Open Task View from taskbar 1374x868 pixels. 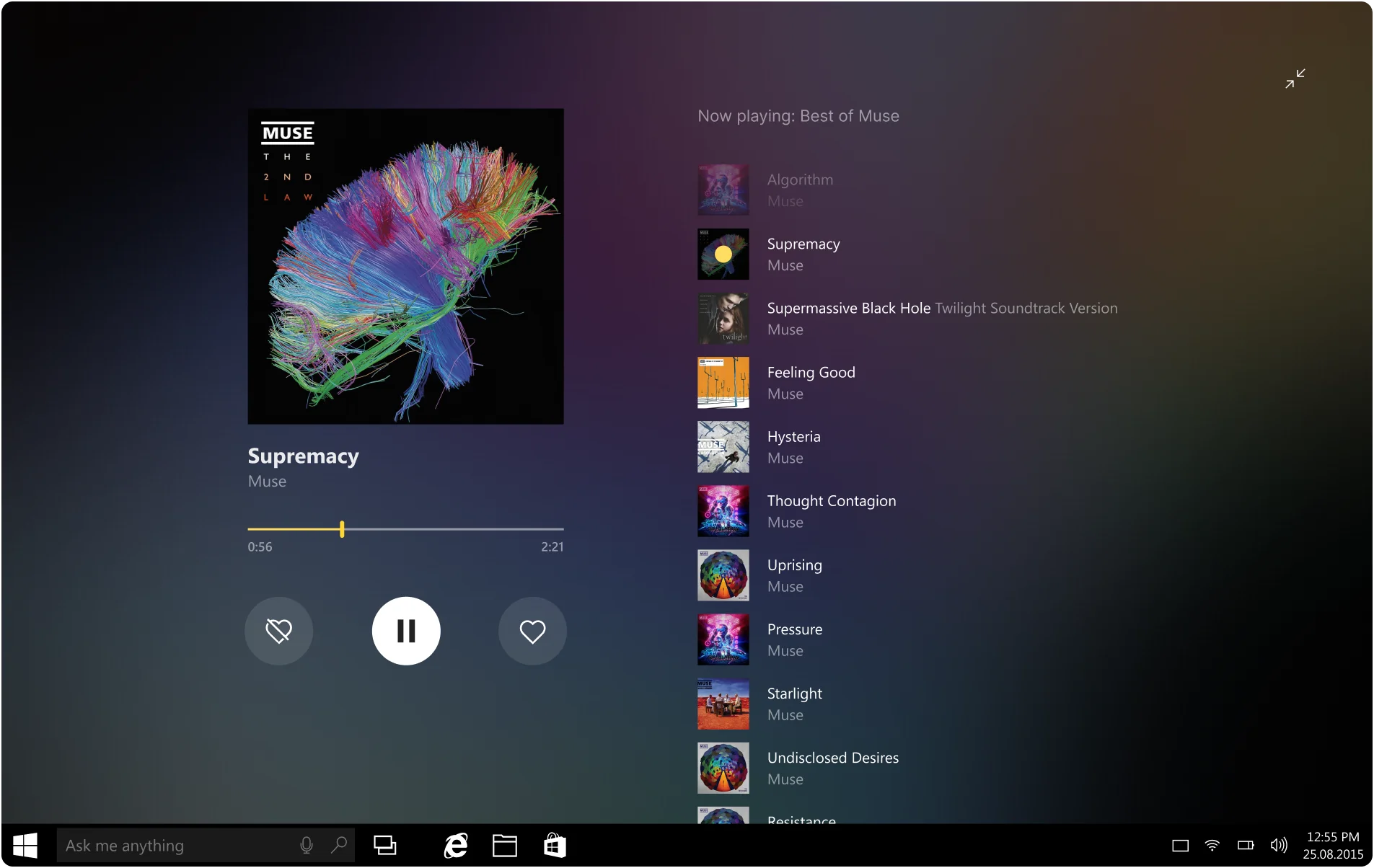pos(385,845)
